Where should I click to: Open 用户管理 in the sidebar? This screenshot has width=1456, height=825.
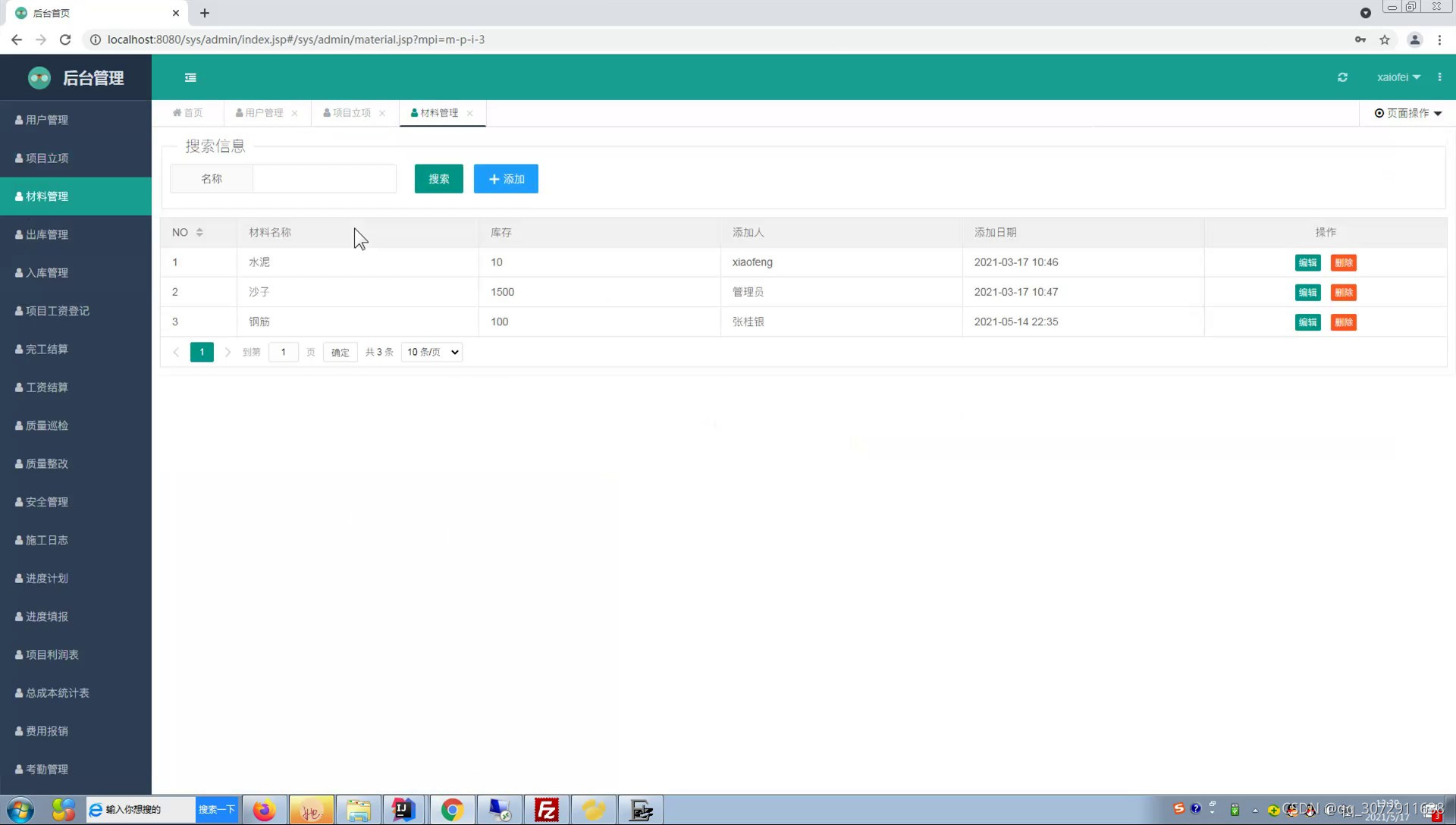click(x=76, y=120)
